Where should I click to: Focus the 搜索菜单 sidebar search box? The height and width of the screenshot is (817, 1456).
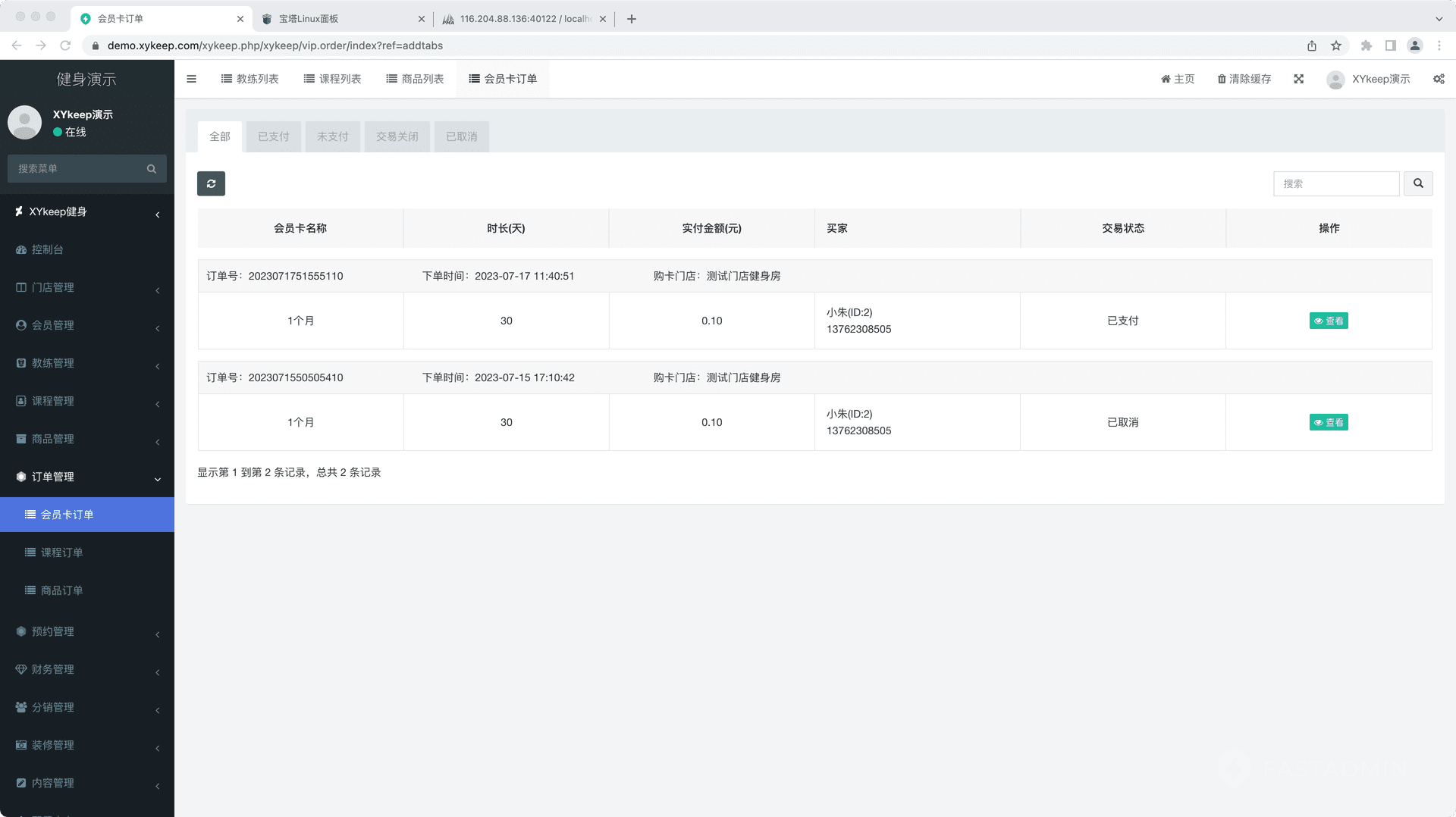(x=80, y=168)
